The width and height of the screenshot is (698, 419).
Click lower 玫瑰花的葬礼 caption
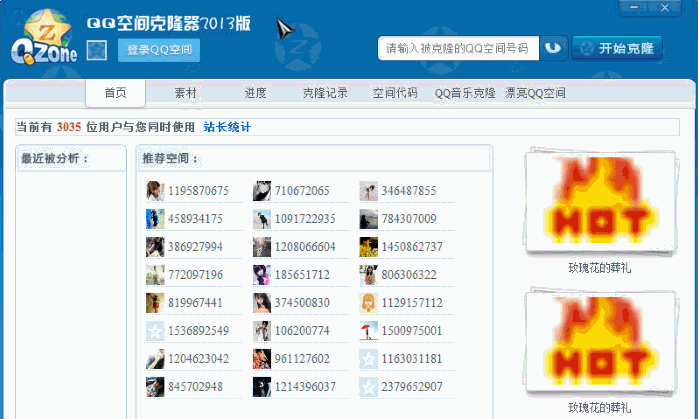pyautogui.click(x=600, y=407)
